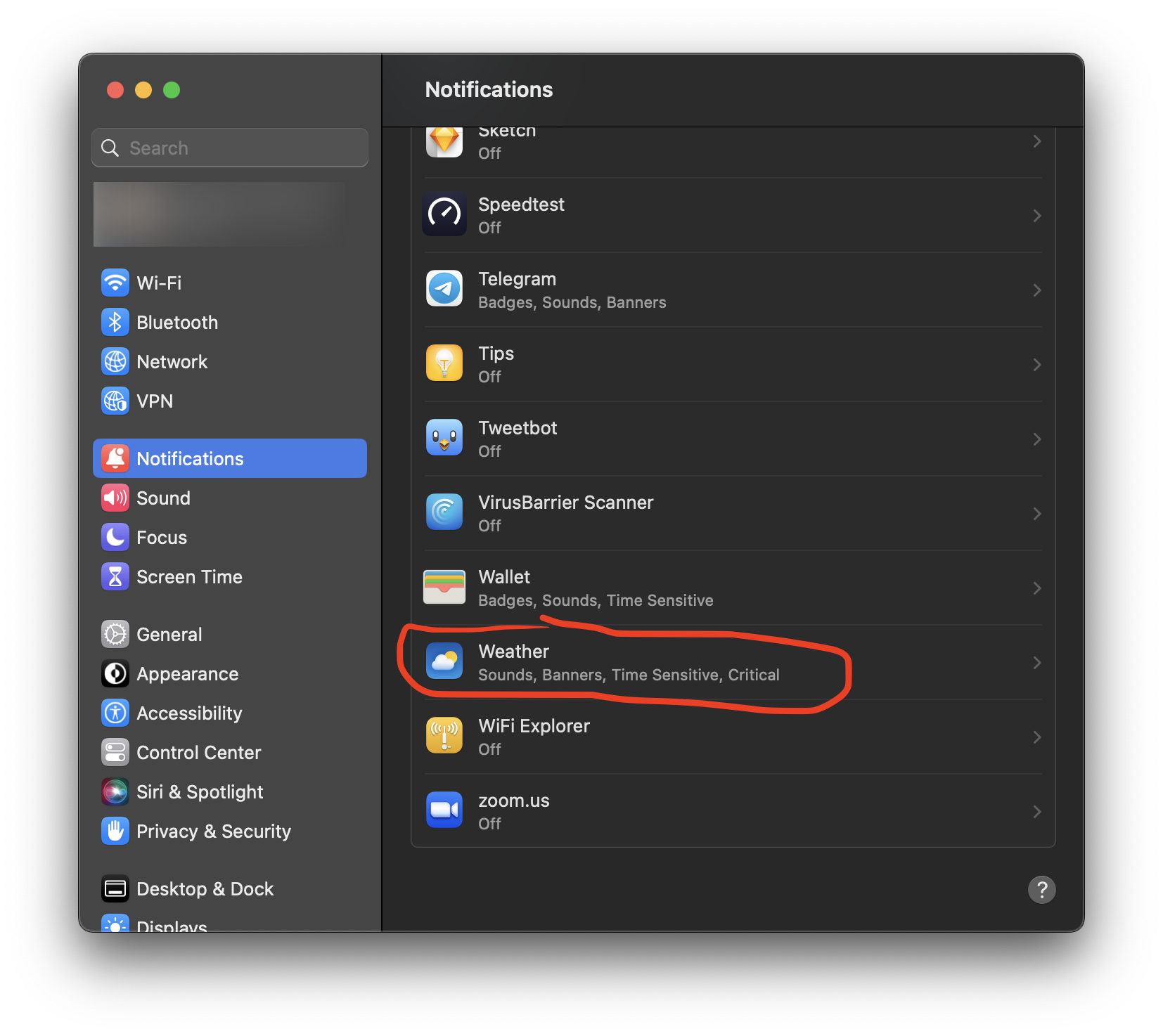1163x1036 pixels.
Task: Focus the Search field
Action: coord(230,148)
